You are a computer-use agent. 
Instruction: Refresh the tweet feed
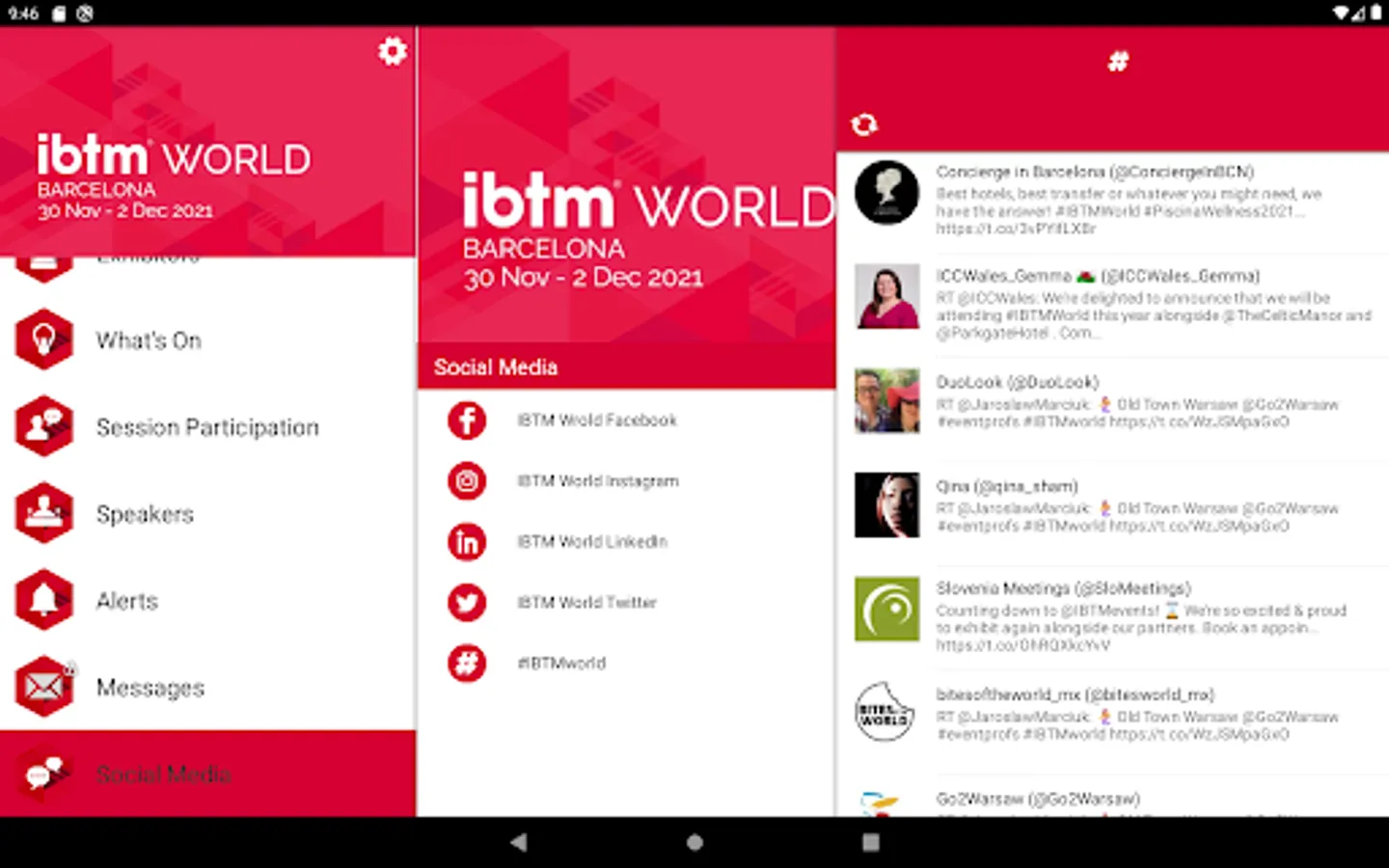coord(864,124)
